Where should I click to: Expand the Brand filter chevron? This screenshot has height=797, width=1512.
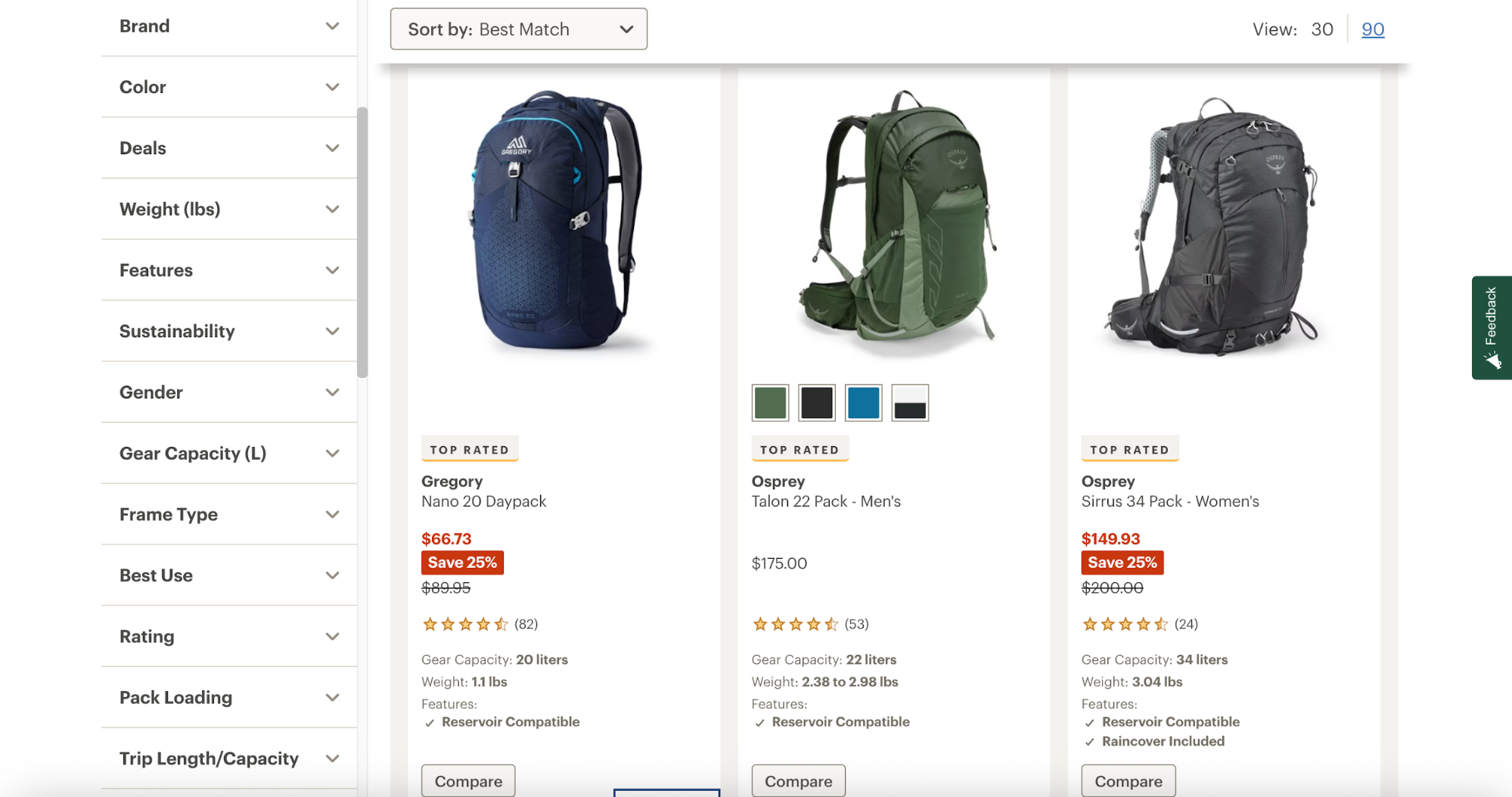pos(332,26)
